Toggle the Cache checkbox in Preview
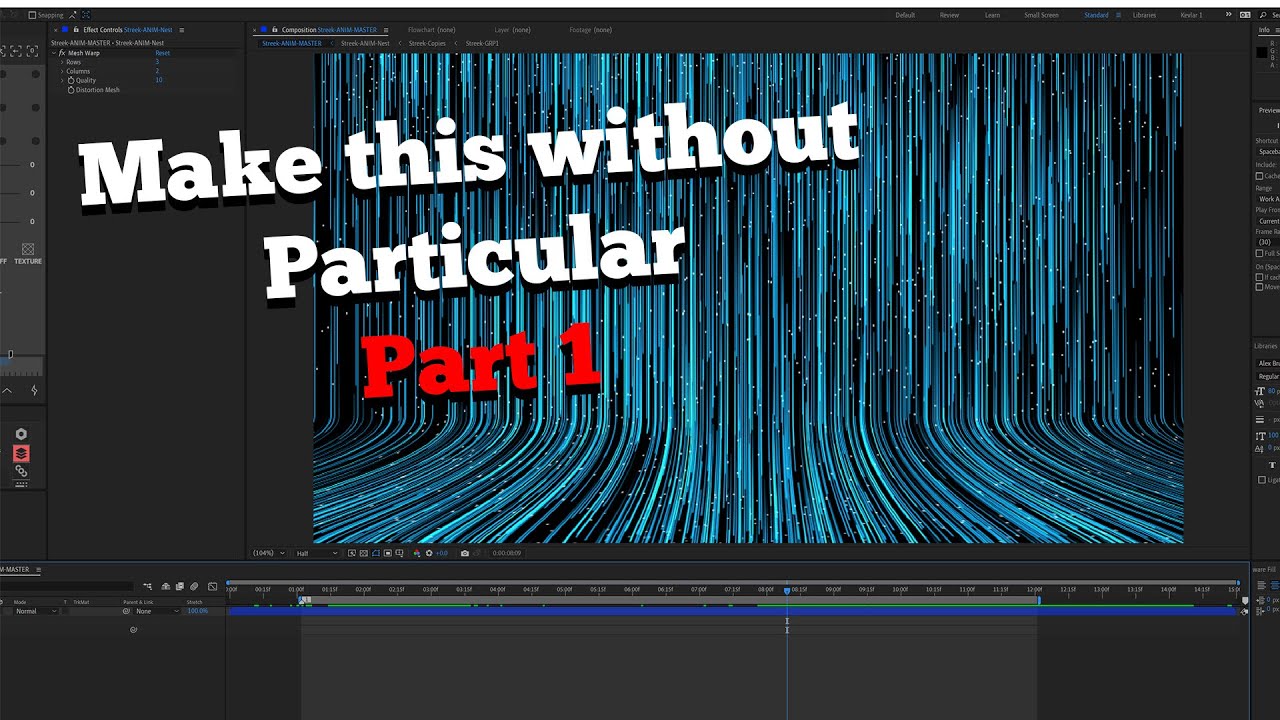This screenshot has height=720, width=1280. point(1259,176)
